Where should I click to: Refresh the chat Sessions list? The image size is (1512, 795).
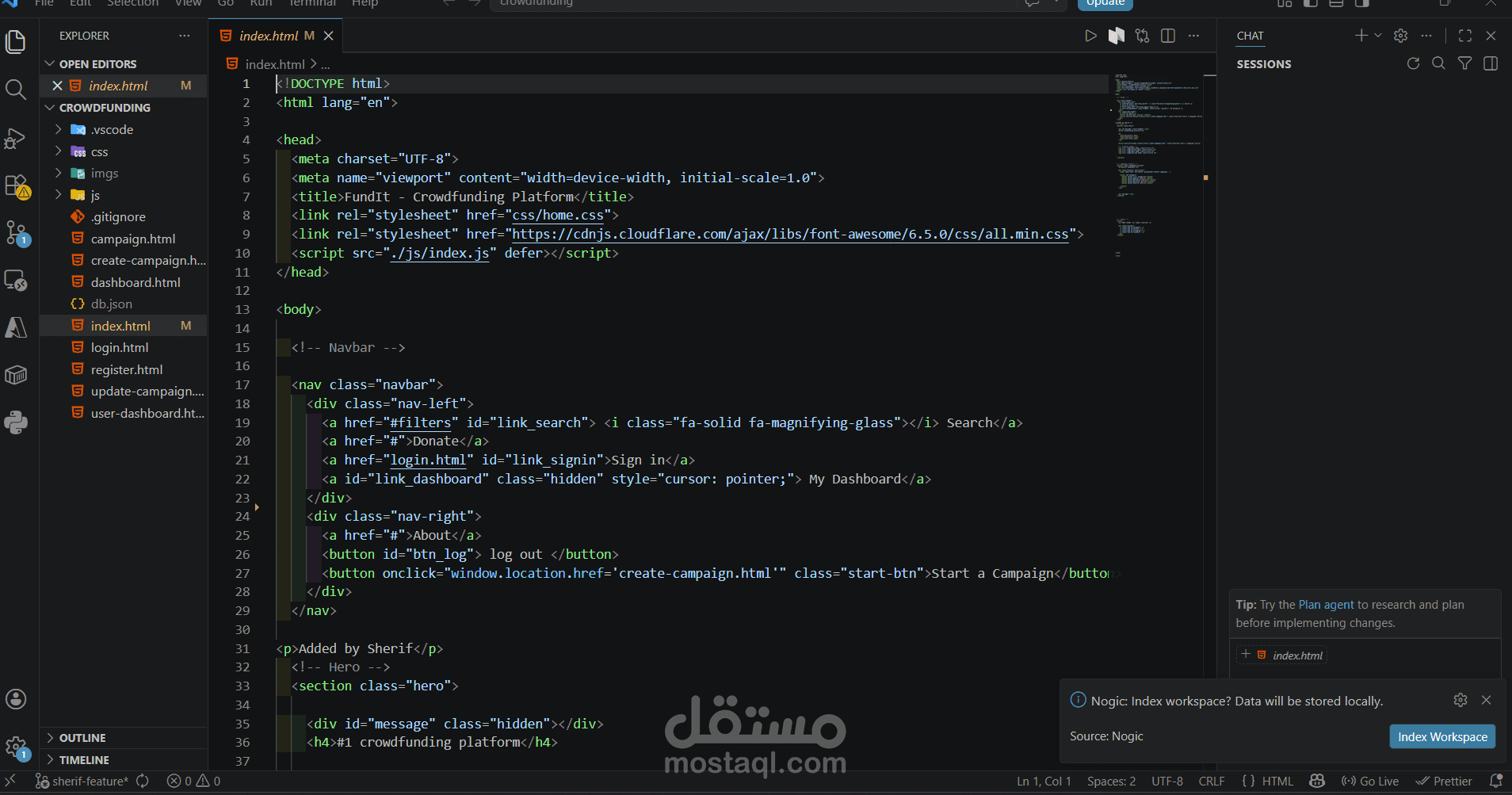(x=1413, y=63)
